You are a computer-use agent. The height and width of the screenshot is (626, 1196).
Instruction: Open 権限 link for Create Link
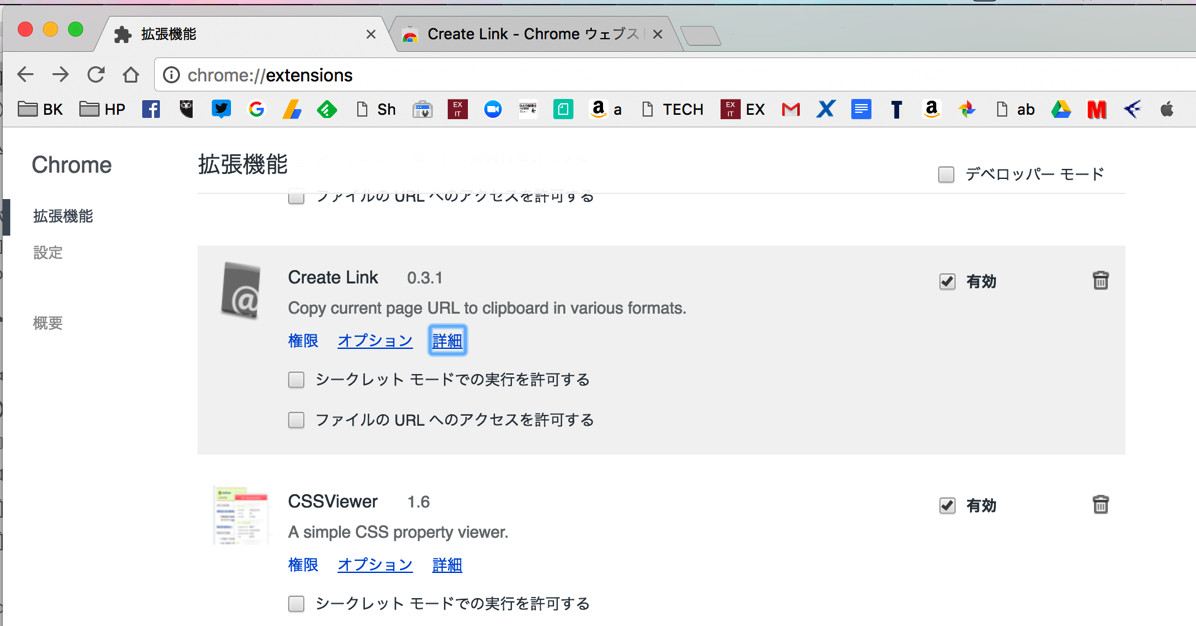(x=303, y=341)
